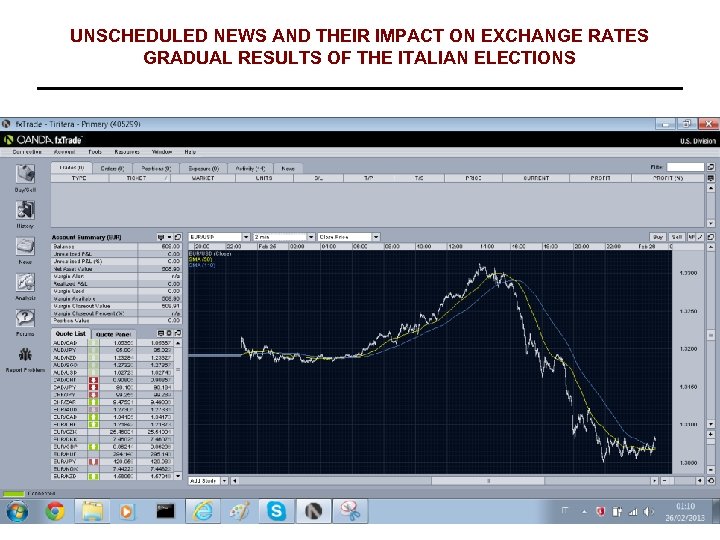Viewport: 720px width, 540px height.
Task: Sort trades by MARKET column header
Action: click(x=203, y=178)
